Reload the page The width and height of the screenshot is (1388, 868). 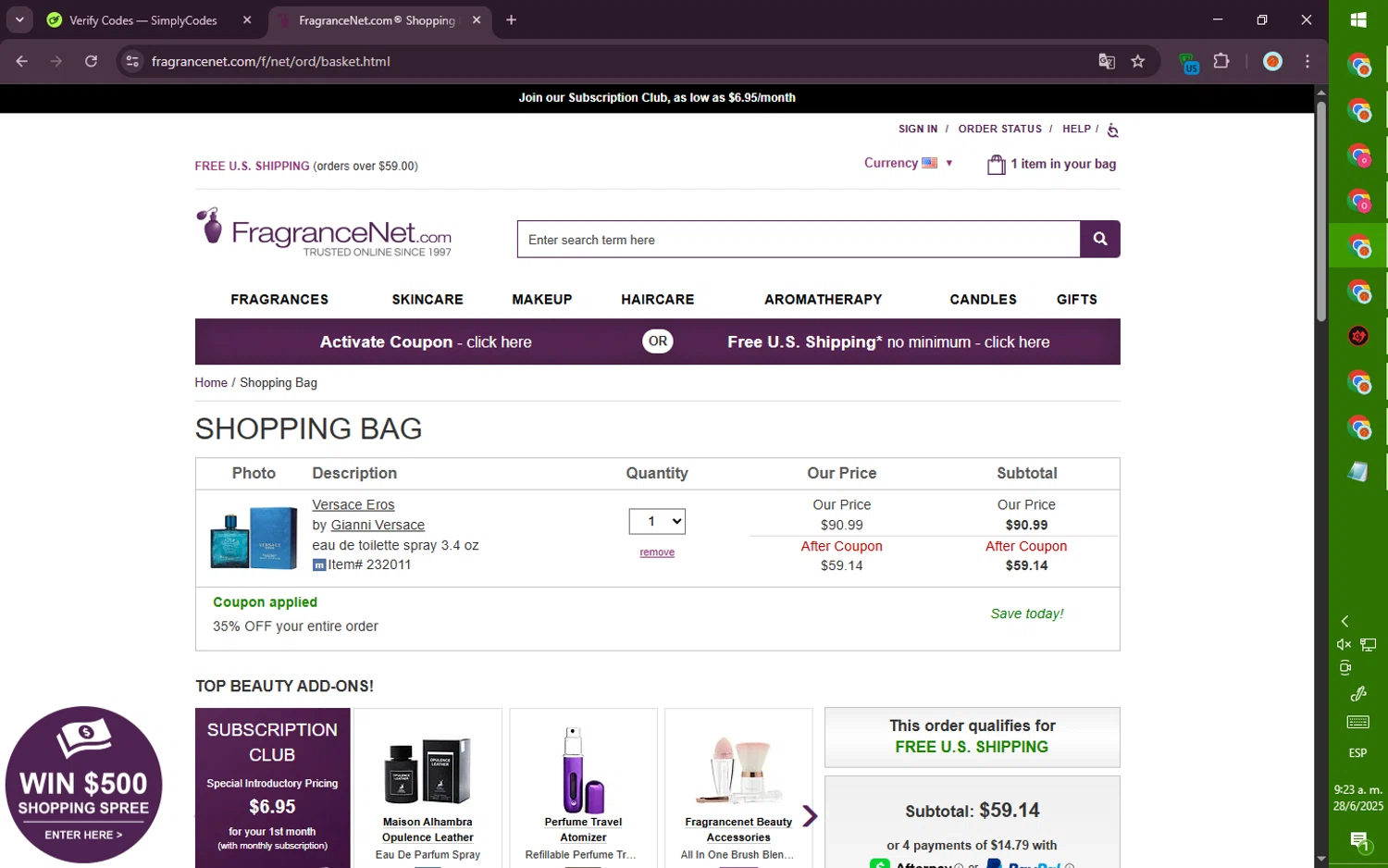(91, 61)
